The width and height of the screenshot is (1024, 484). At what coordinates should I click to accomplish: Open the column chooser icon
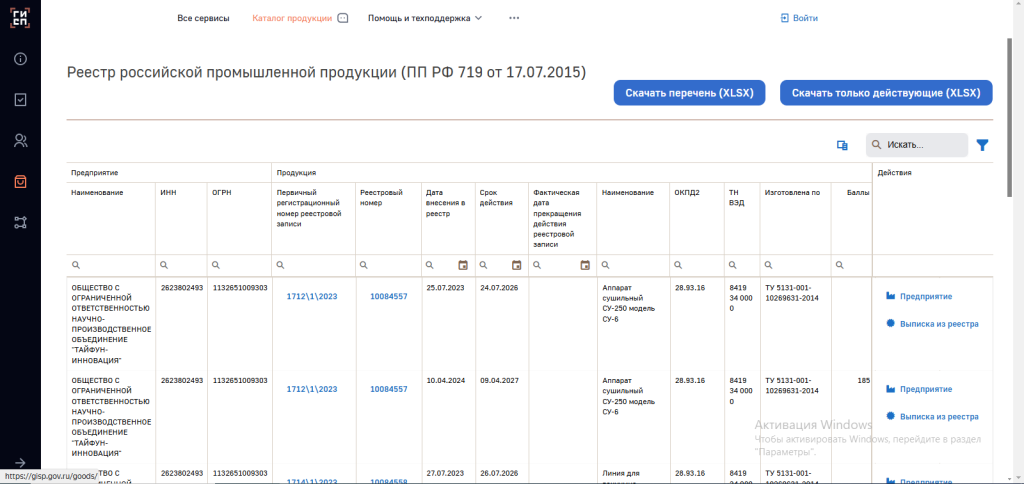click(x=842, y=146)
